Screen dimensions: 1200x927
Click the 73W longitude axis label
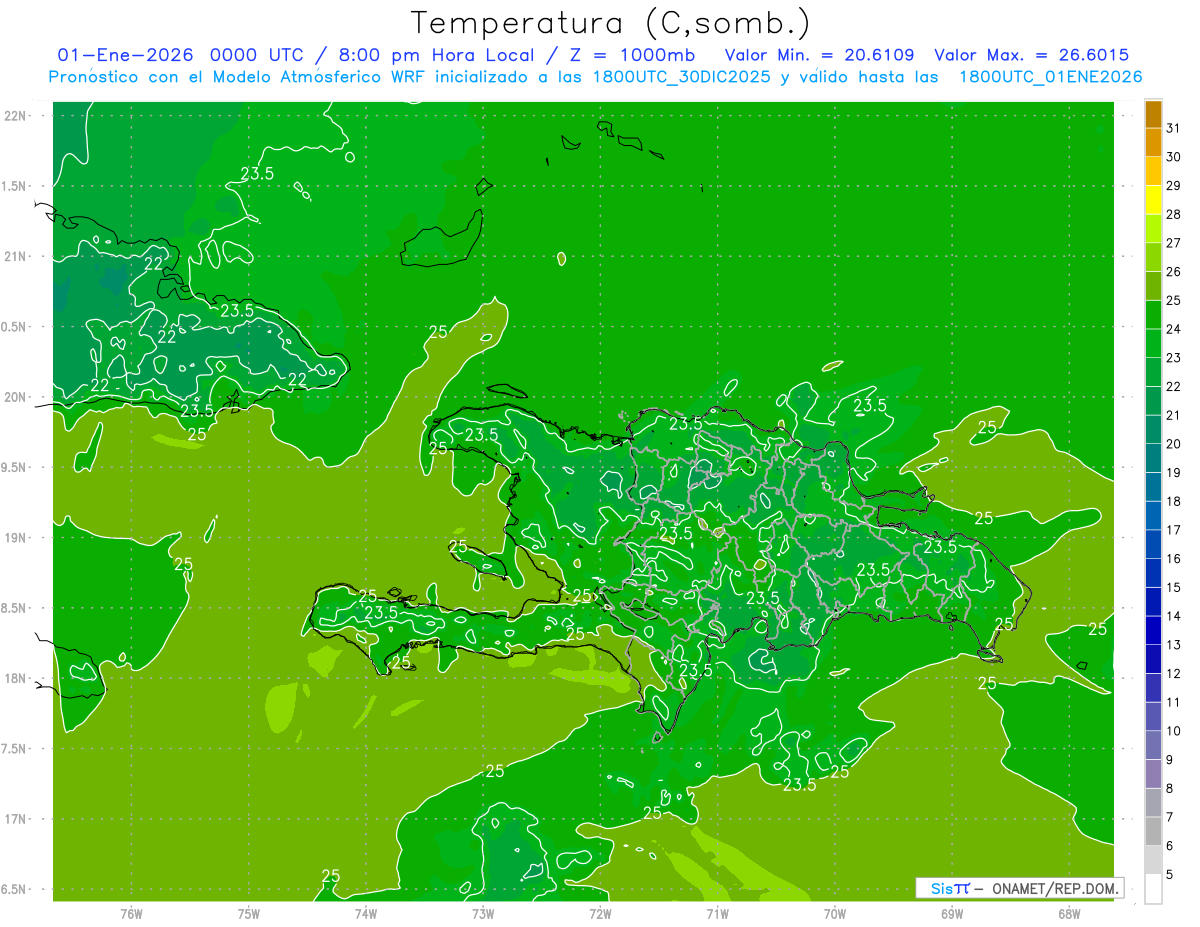coord(483,913)
